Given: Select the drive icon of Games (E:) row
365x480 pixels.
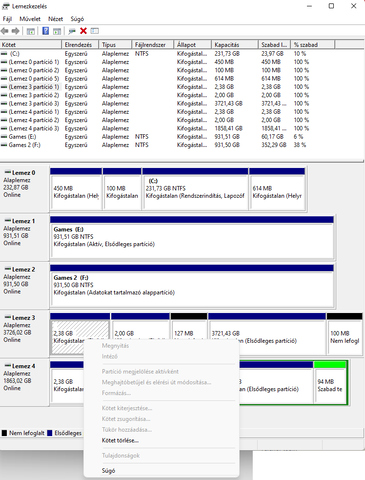Looking at the screenshot, I should click(4, 137).
